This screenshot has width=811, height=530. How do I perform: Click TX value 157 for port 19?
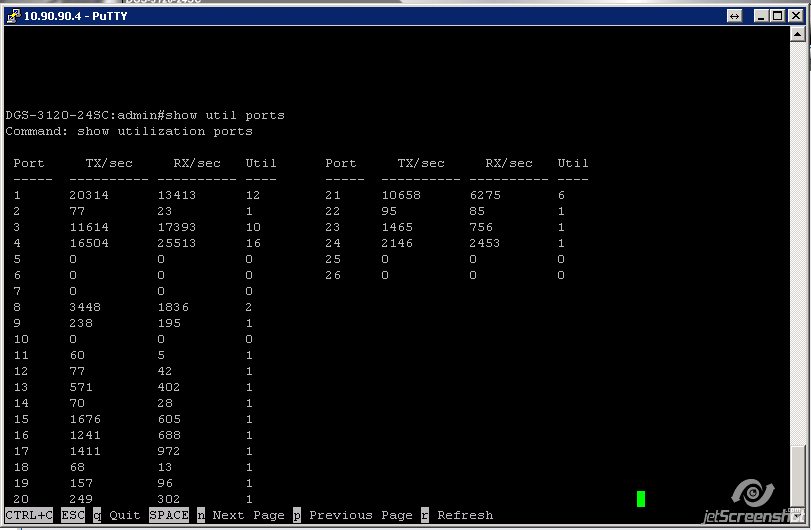[x=81, y=483]
